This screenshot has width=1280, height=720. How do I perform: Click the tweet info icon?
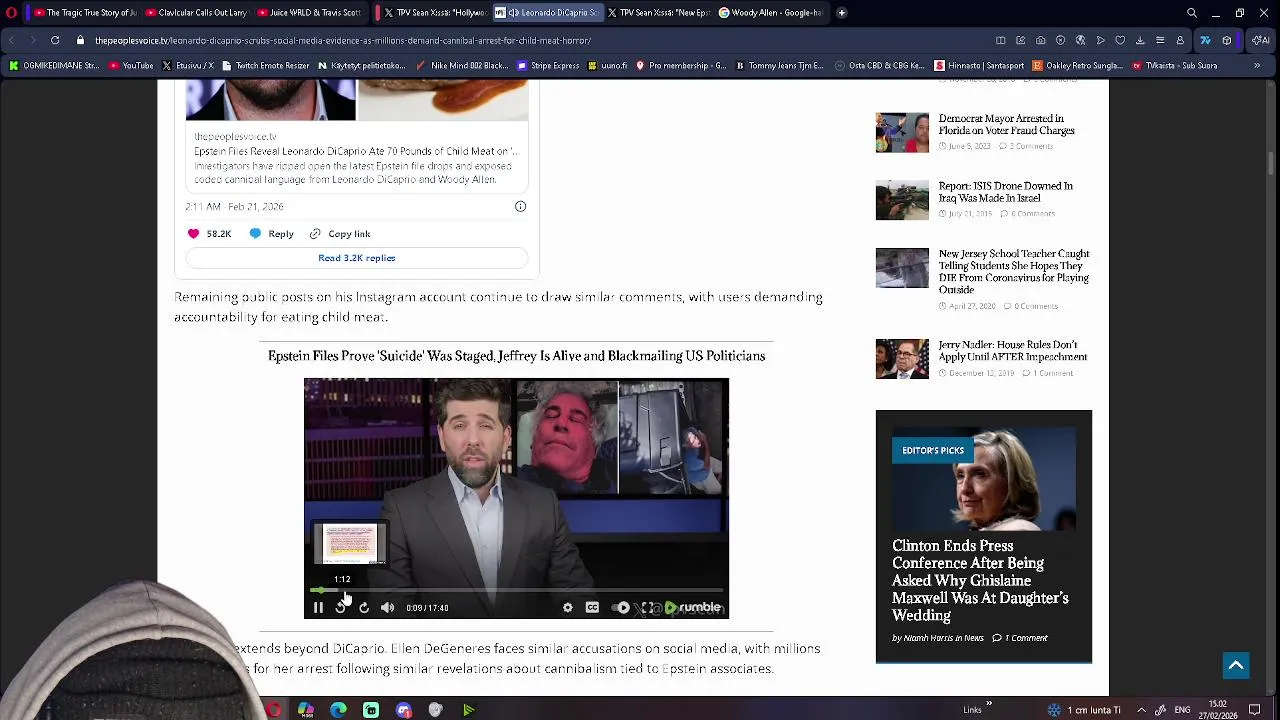pos(520,206)
